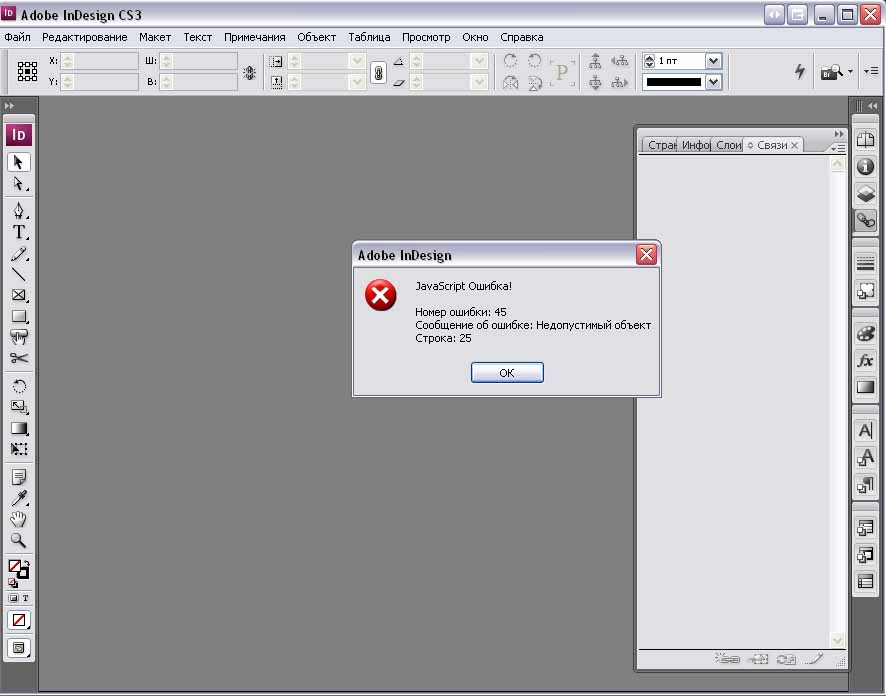Image resolution: width=886 pixels, height=696 pixels.
Task: Open the Control panel flyout menu
Action: (872, 71)
